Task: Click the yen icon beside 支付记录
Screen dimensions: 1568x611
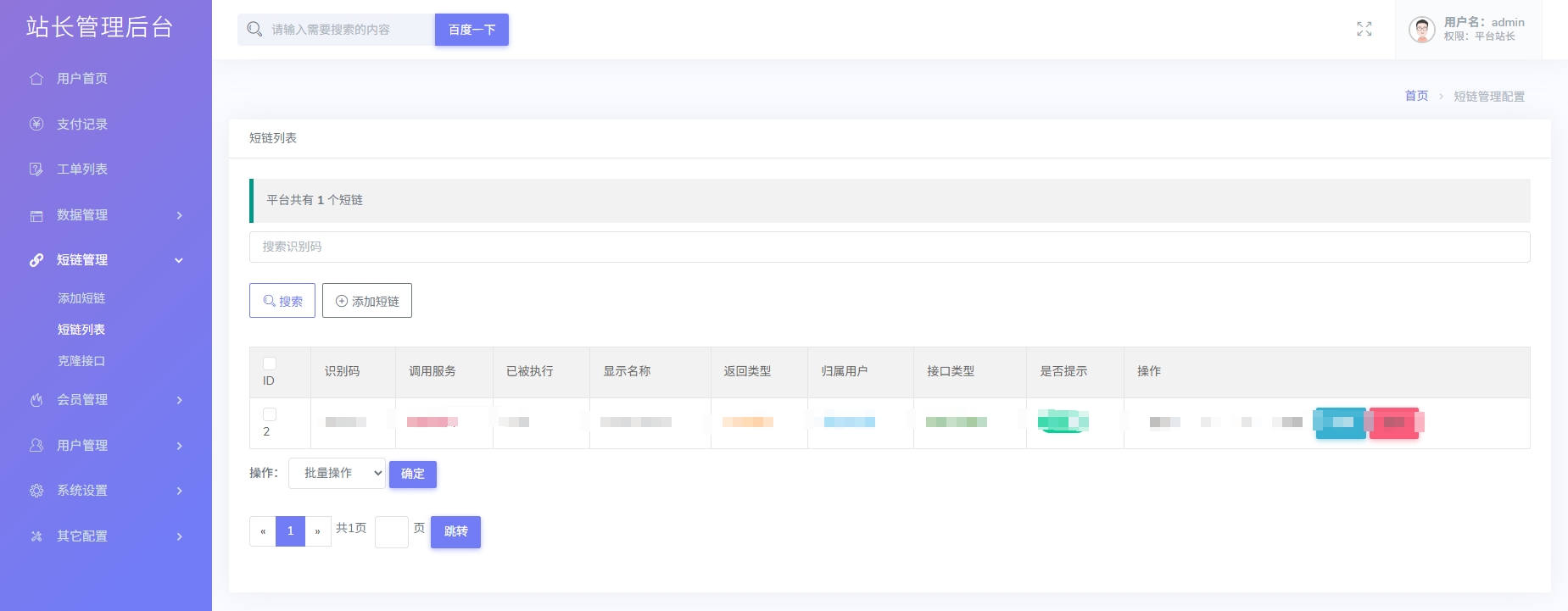Action: pyautogui.click(x=36, y=124)
